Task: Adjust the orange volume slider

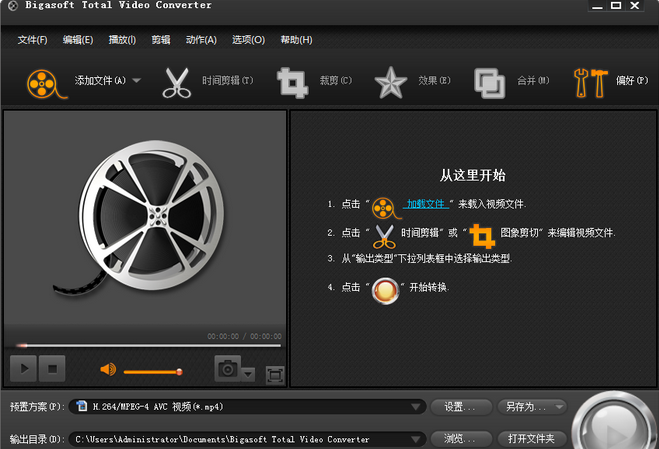Action: point(153,372)
